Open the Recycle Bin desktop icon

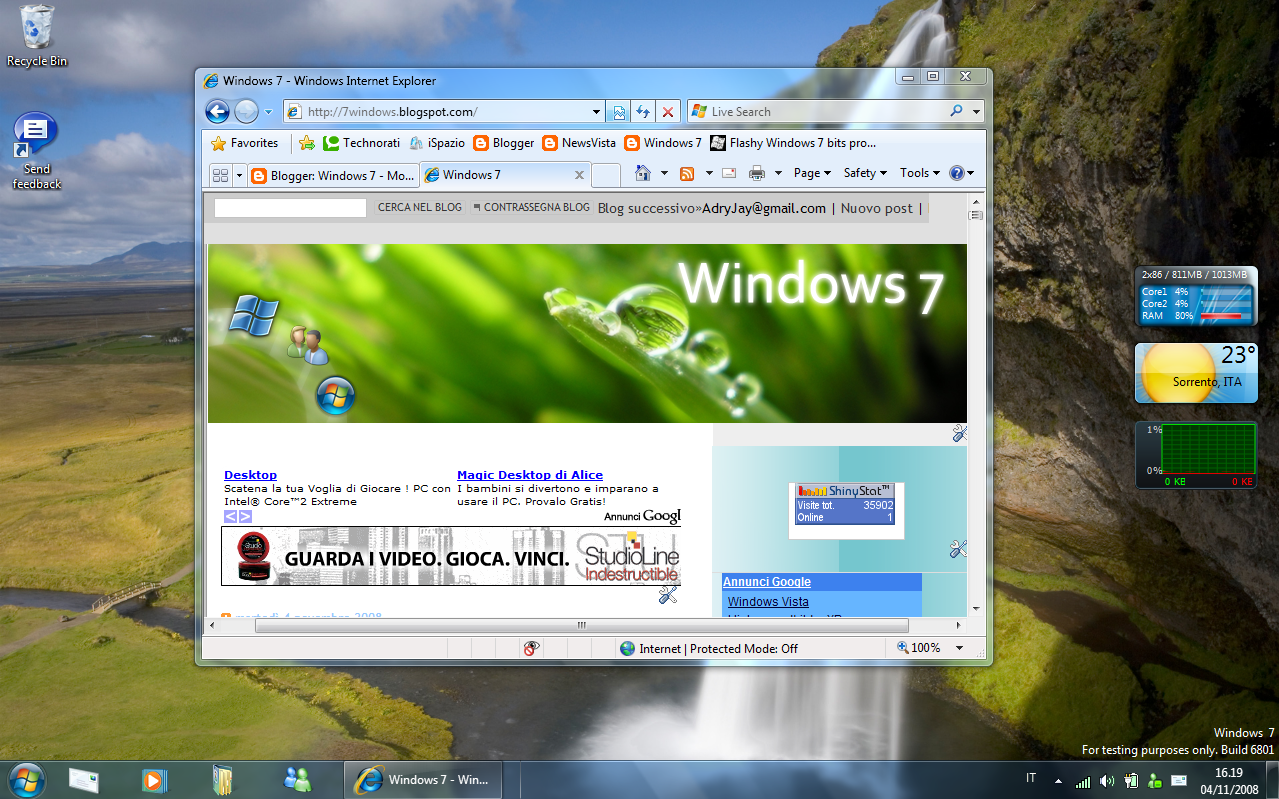click(x=37, y=36)
